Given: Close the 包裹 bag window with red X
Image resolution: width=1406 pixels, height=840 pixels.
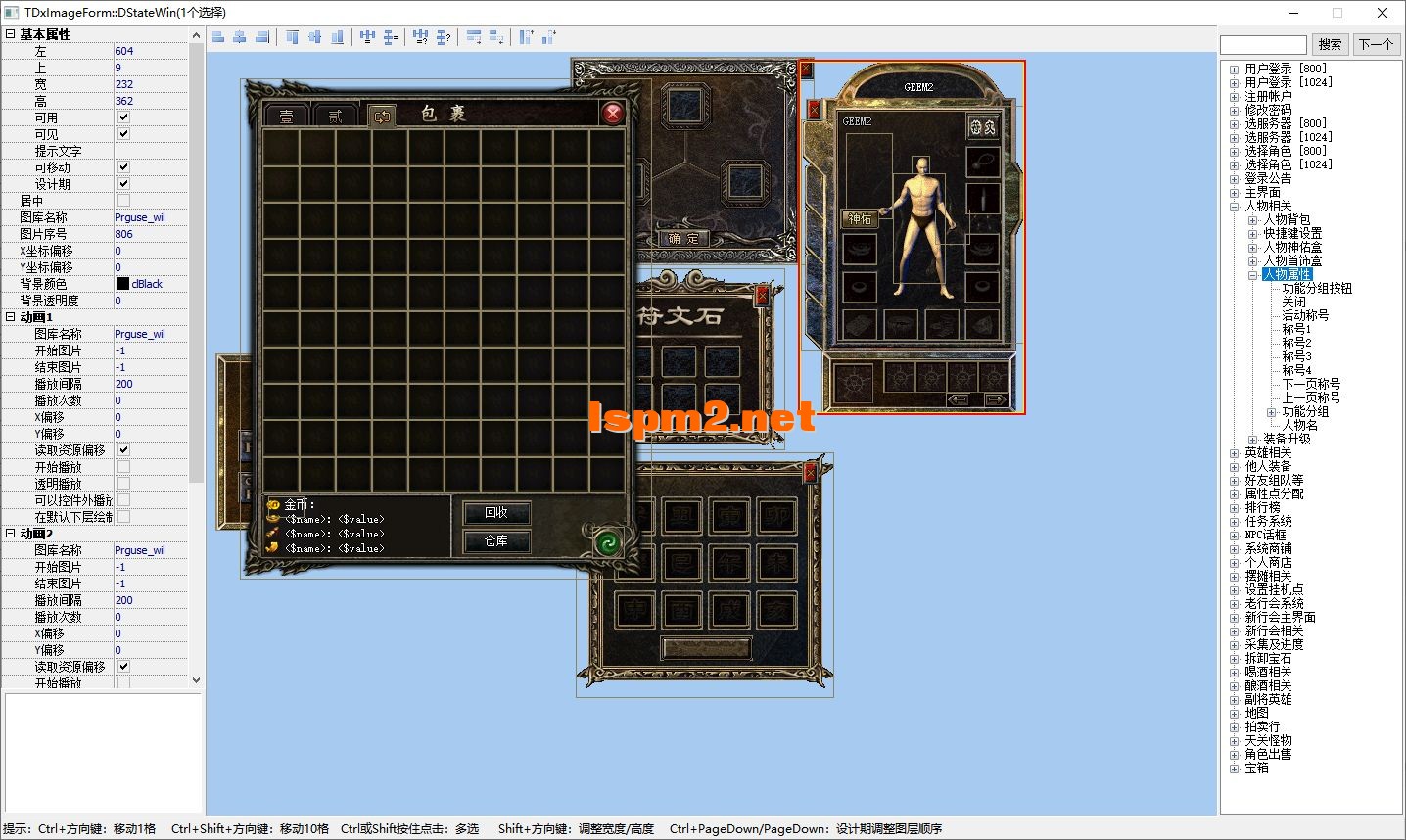Looking at the screenshot, I should click(x=613, y=113).
